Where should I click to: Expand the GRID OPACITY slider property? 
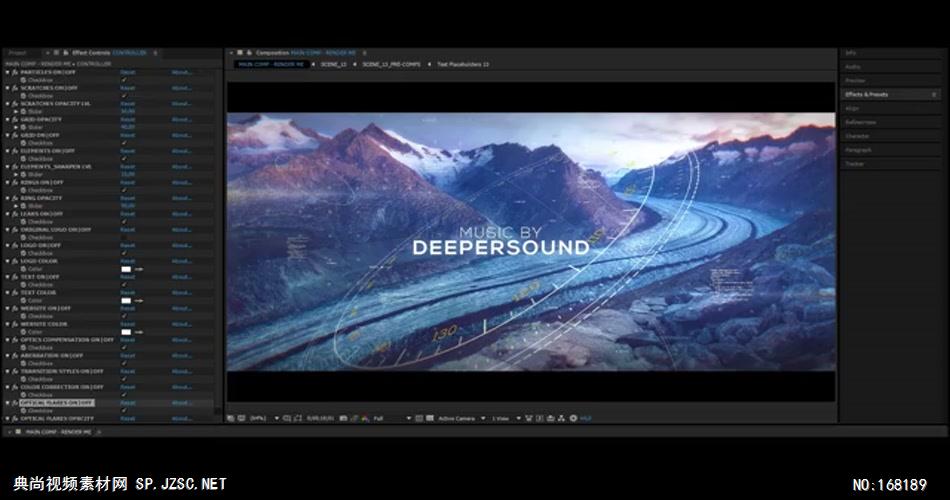pyautogui.click(x=16, y=127)
